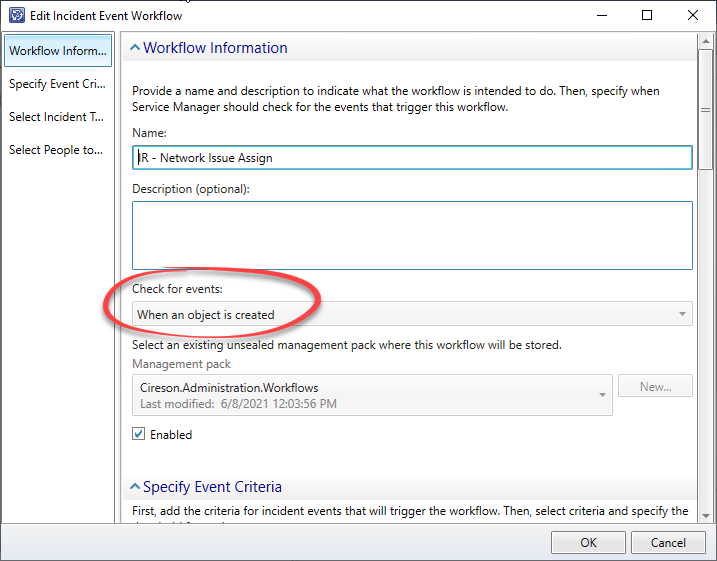
Task: Maximize the Edit Incident Event Workflow window
Action: click(647, 15)
